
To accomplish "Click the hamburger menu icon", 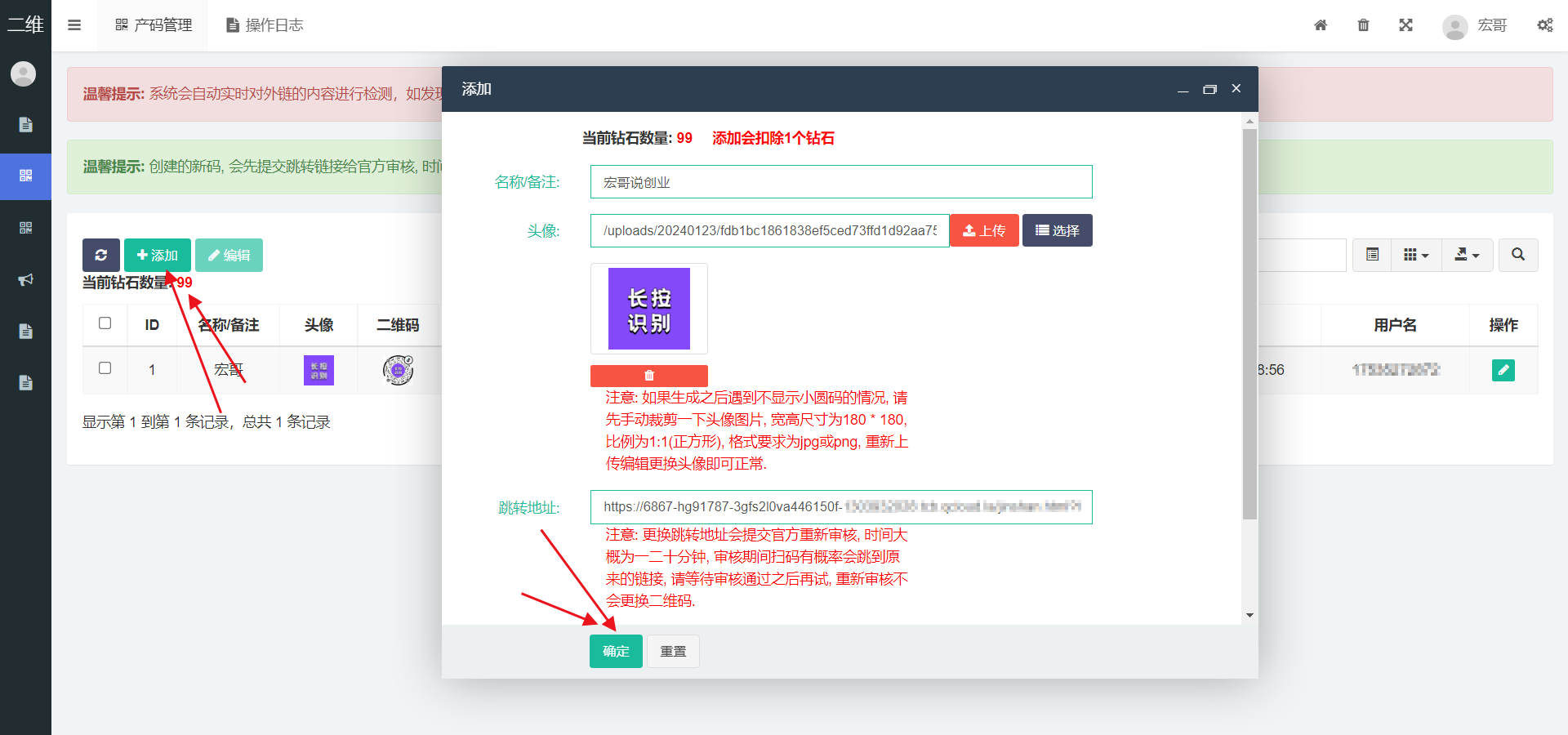I will pyautogui.click(x=74, y=25).
